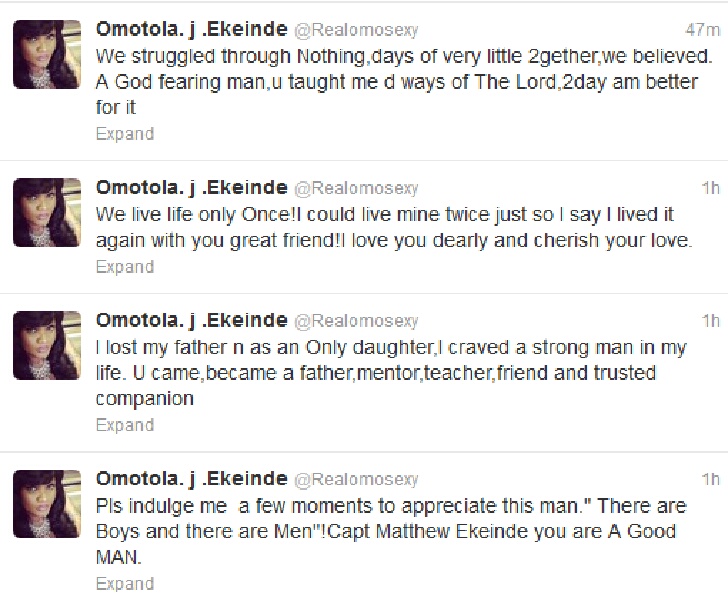Expand the "I lost my father" tweet
This screenshot has width=728, height=601.
coord(124,425)
